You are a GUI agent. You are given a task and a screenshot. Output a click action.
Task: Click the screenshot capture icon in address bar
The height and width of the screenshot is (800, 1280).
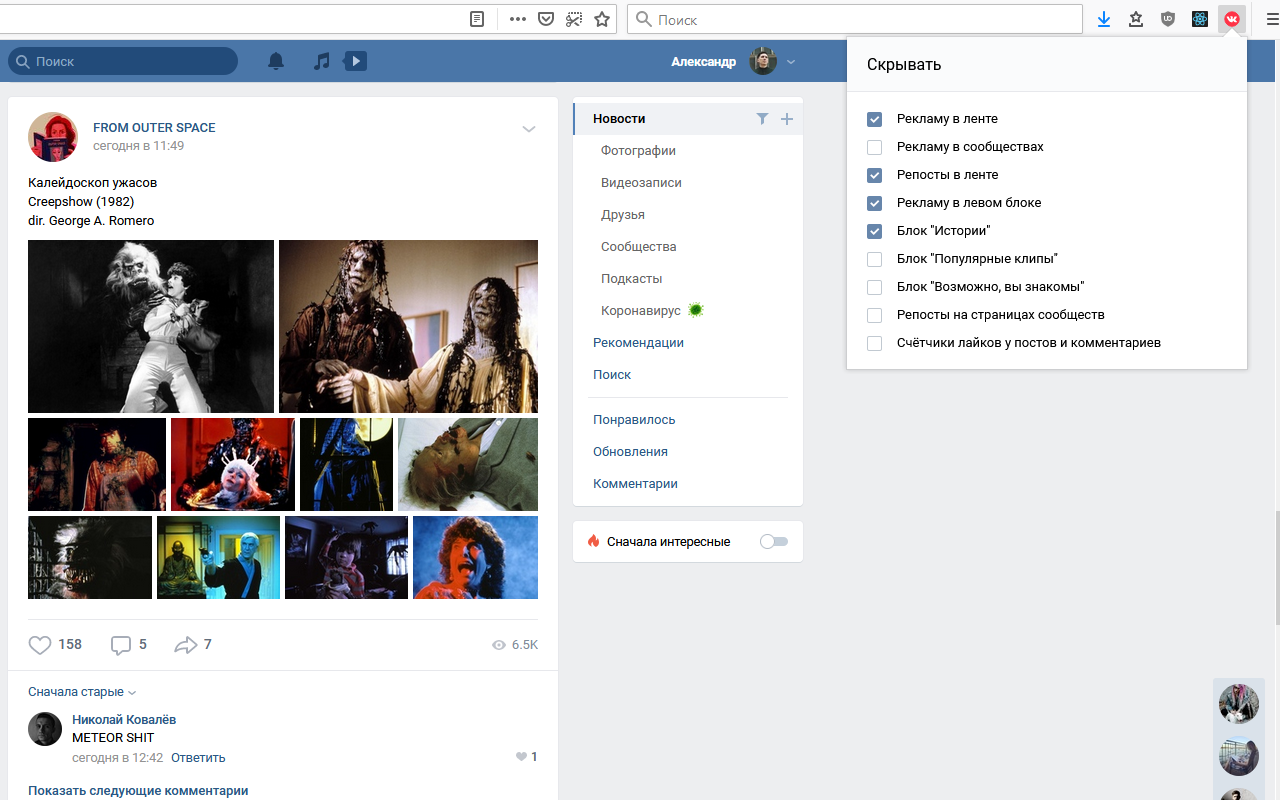pyautogui.click(x=574, y=19)
